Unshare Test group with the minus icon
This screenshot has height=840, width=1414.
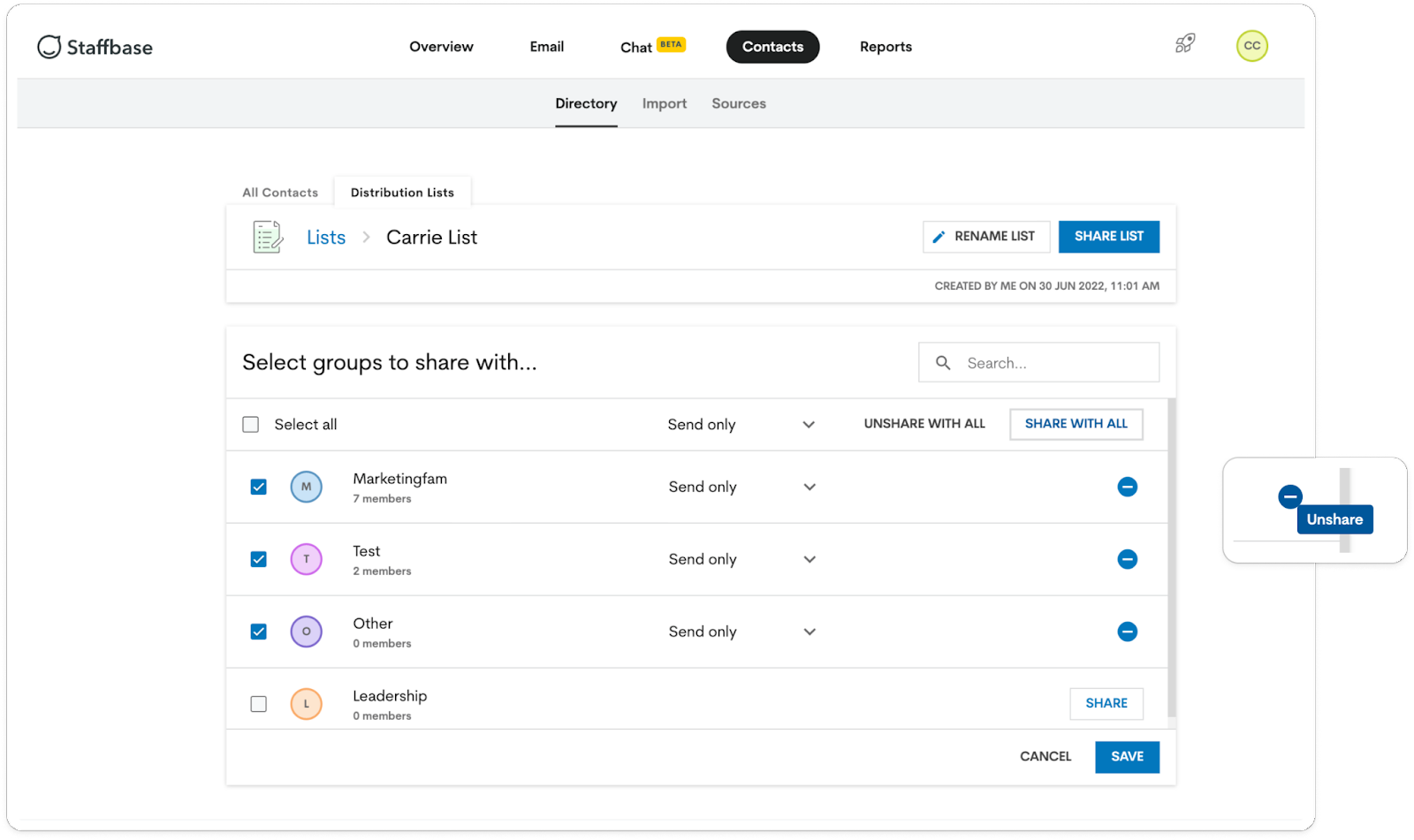[x=1127, y=559]
